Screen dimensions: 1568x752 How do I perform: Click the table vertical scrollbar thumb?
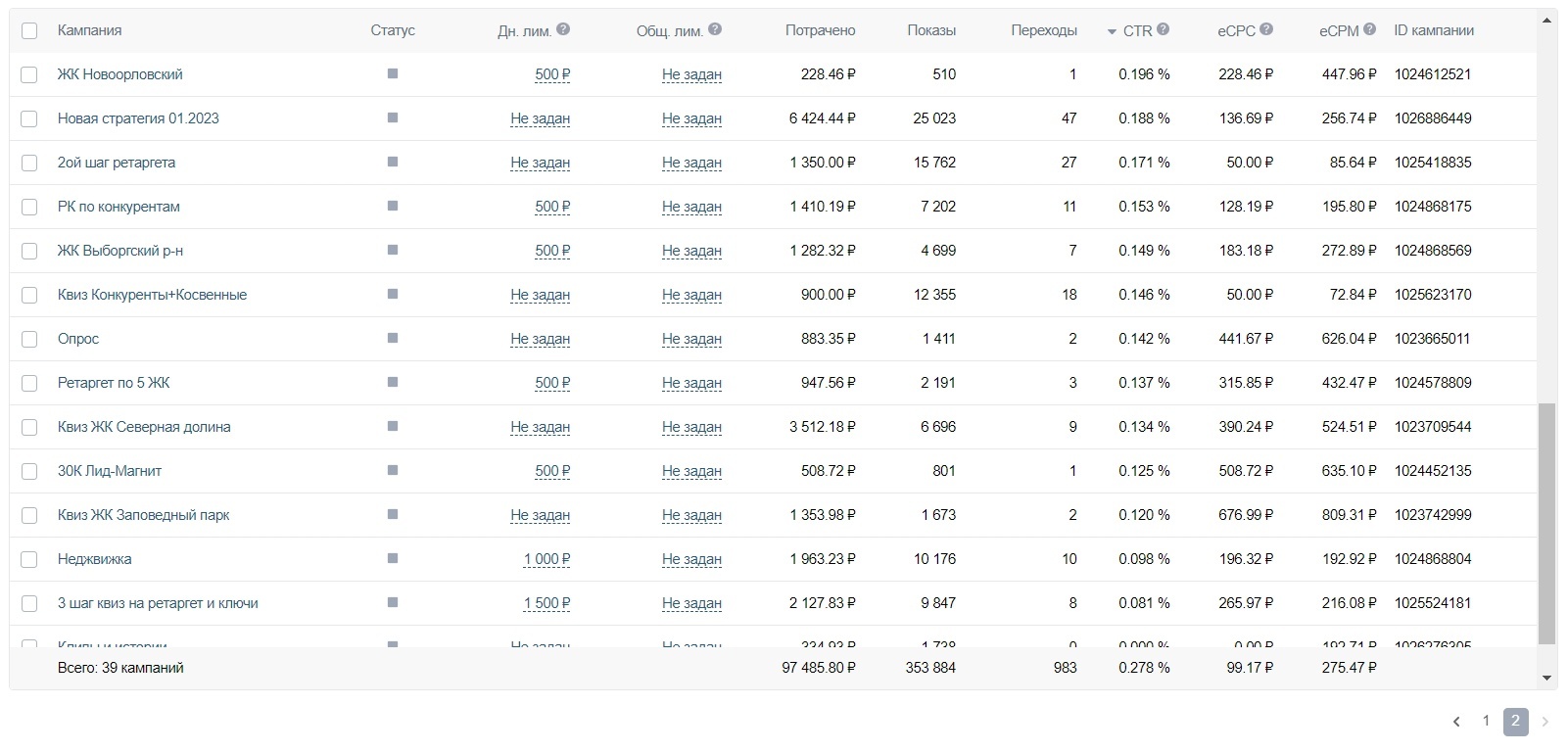click(x=1547, y=524)
